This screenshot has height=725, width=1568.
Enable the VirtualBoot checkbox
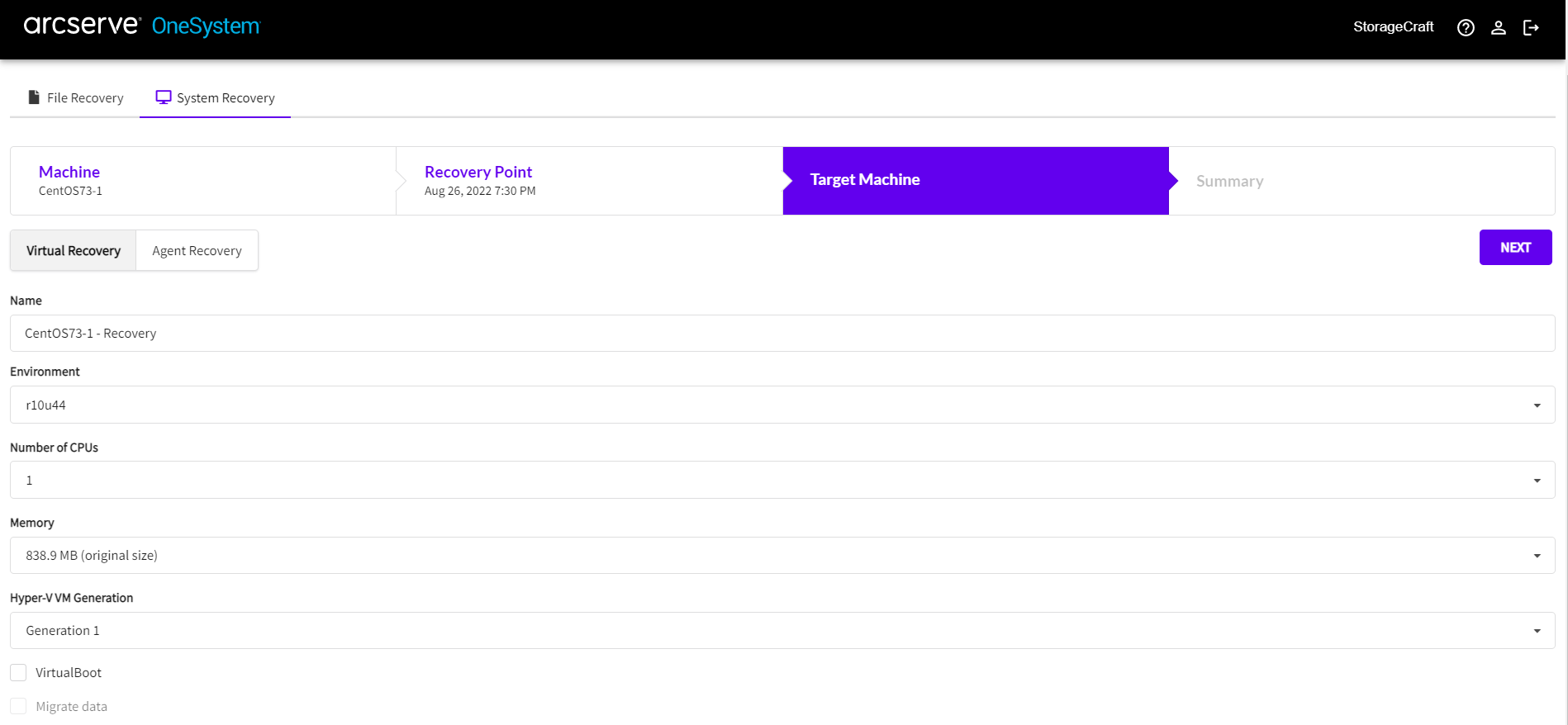[x=18, y=673]
